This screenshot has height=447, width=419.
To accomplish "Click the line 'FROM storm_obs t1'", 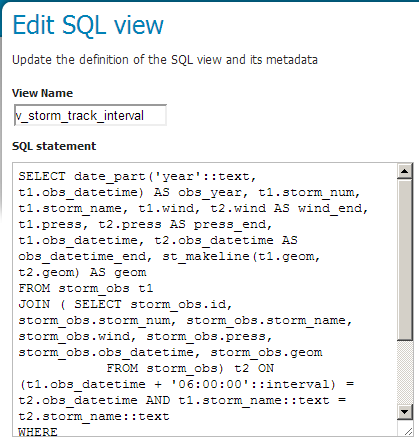I will (86, 288).
